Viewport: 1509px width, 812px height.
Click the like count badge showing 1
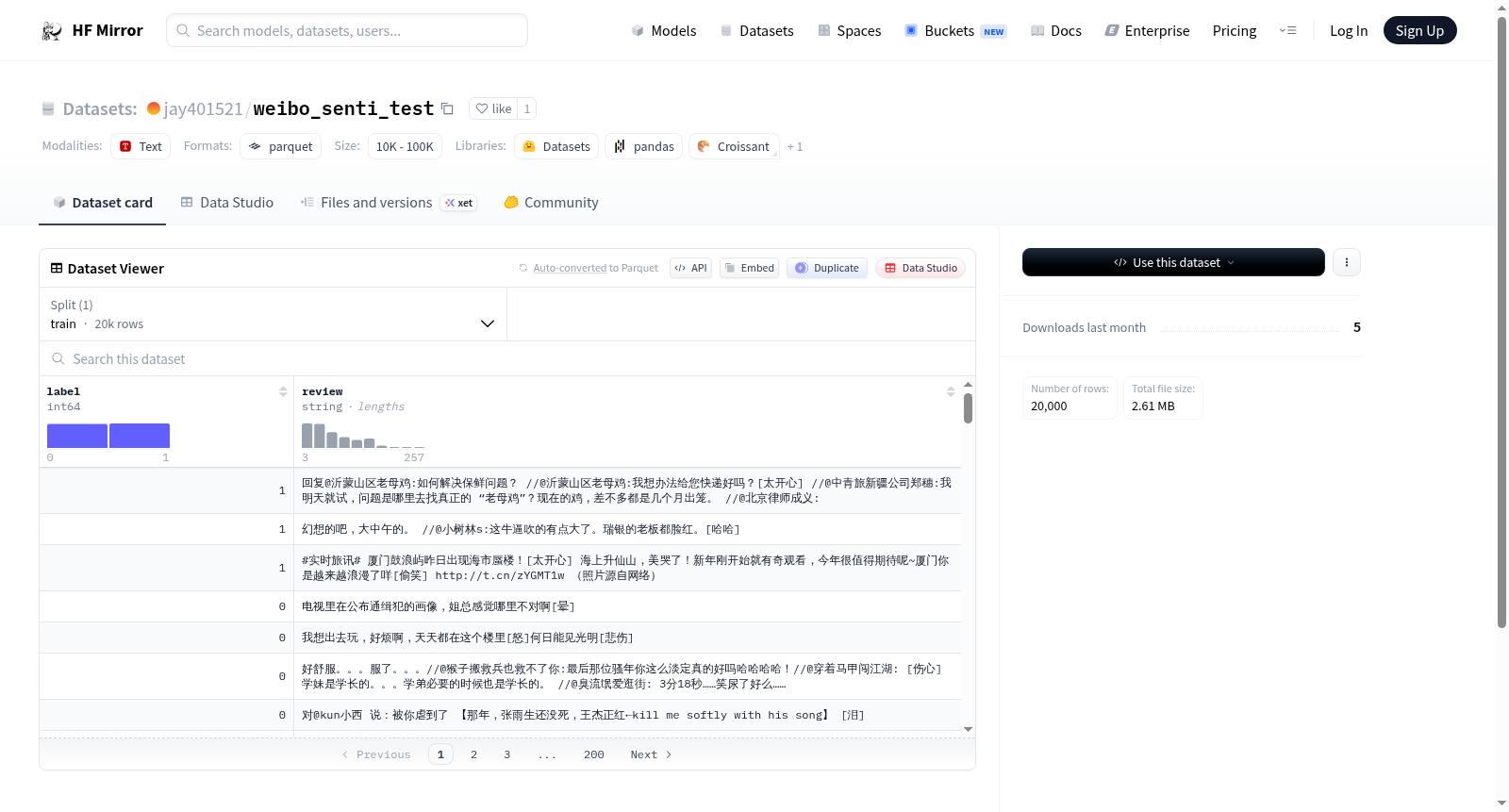click(x=527, y=108)
